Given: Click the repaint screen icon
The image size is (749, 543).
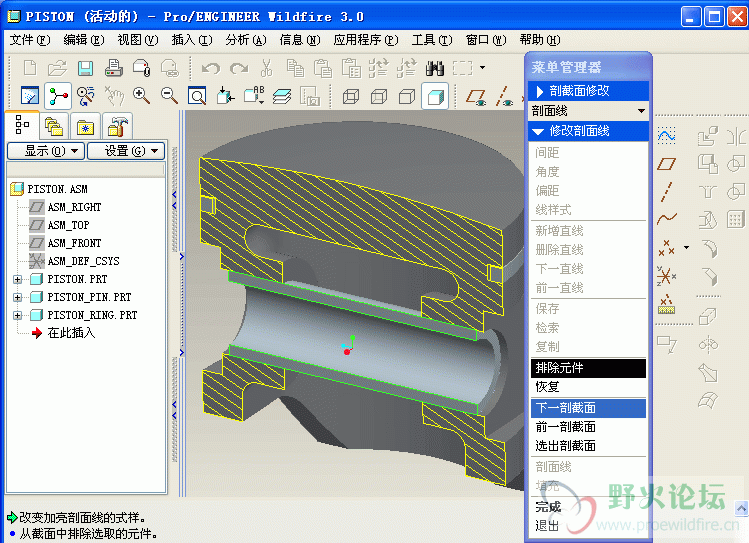Looking at the screenshot, I should (30, 96).
